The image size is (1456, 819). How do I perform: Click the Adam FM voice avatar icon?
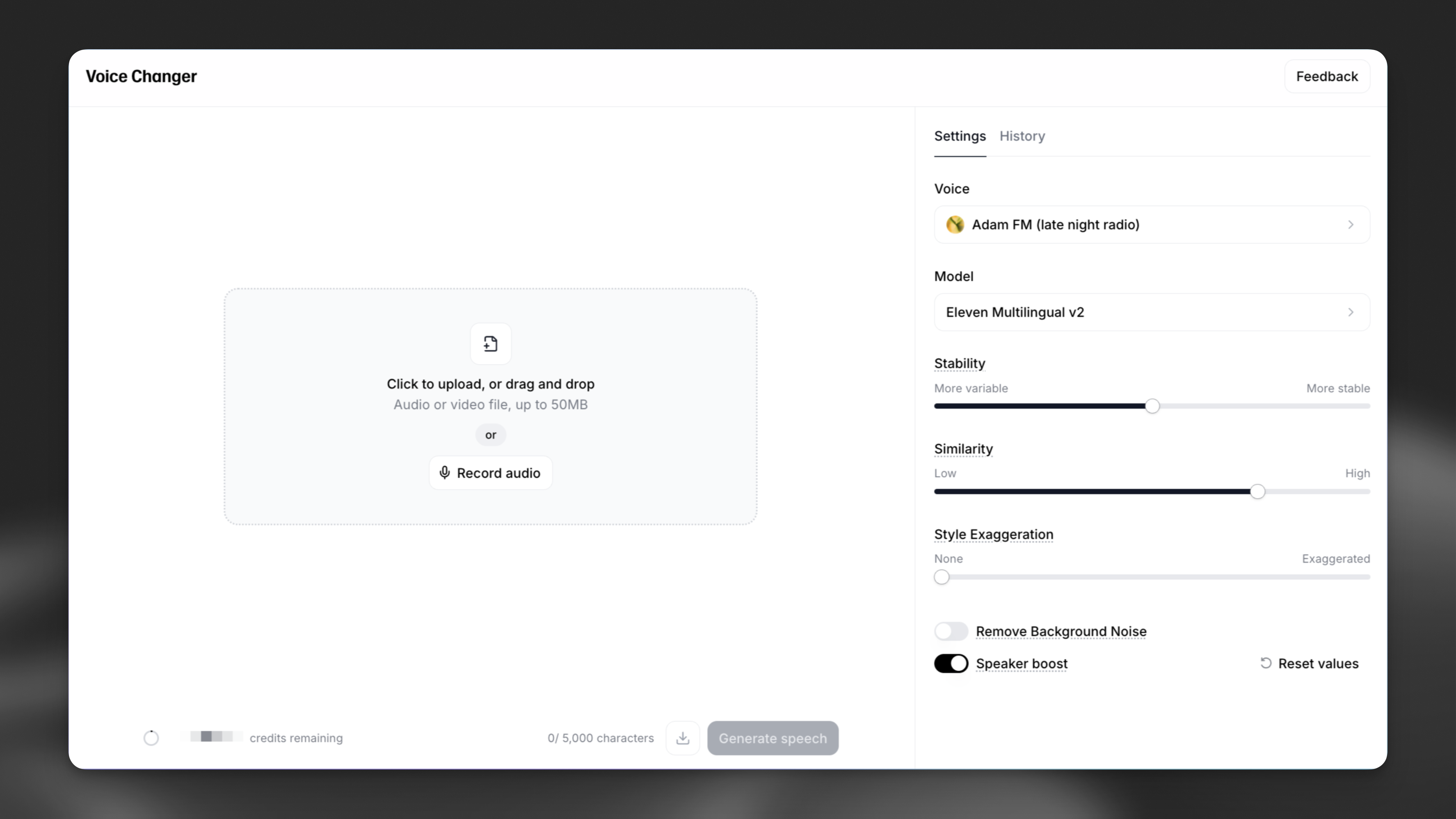point(955,224)
